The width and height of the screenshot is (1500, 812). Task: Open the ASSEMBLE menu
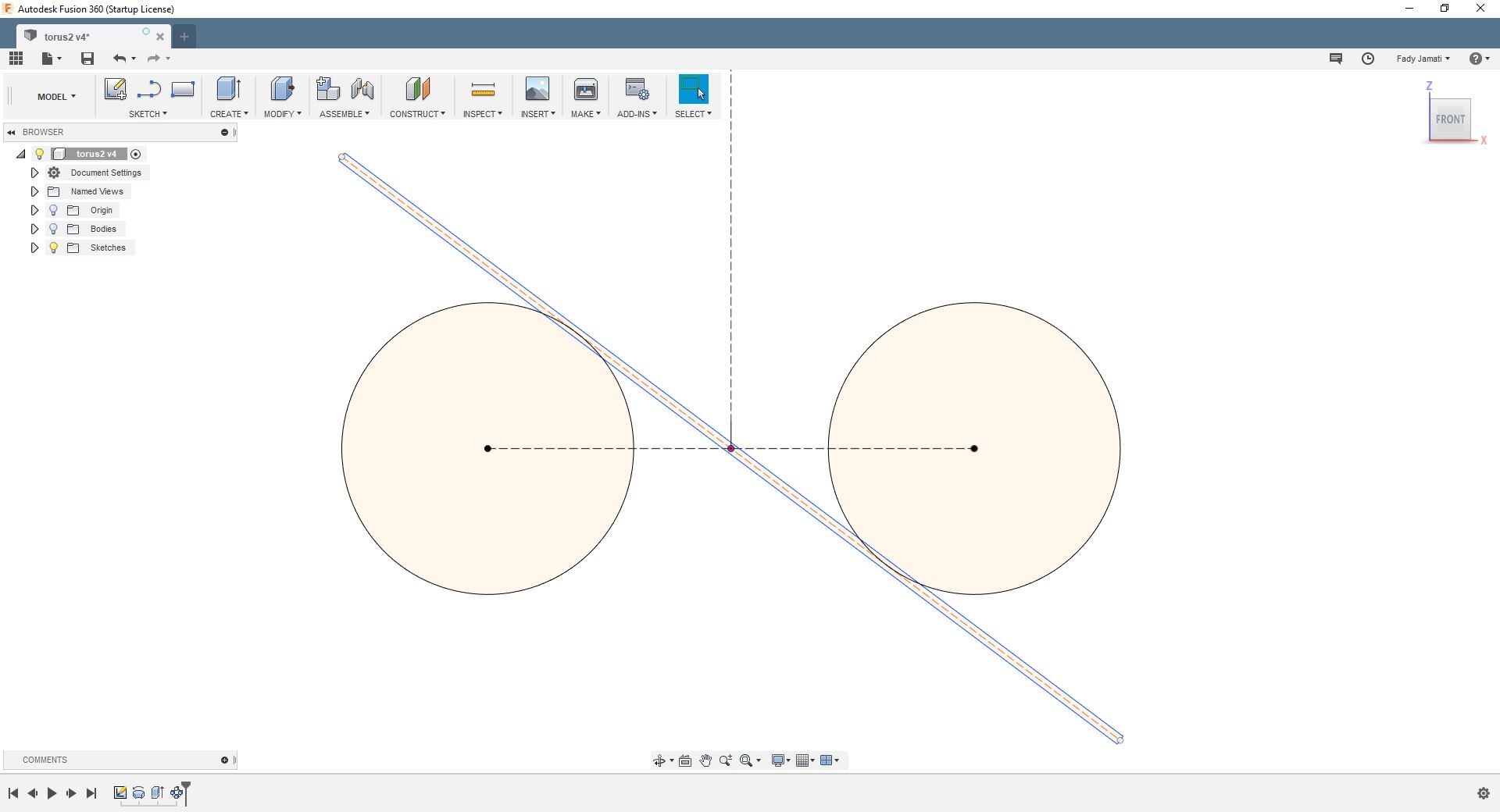point(345,114)
